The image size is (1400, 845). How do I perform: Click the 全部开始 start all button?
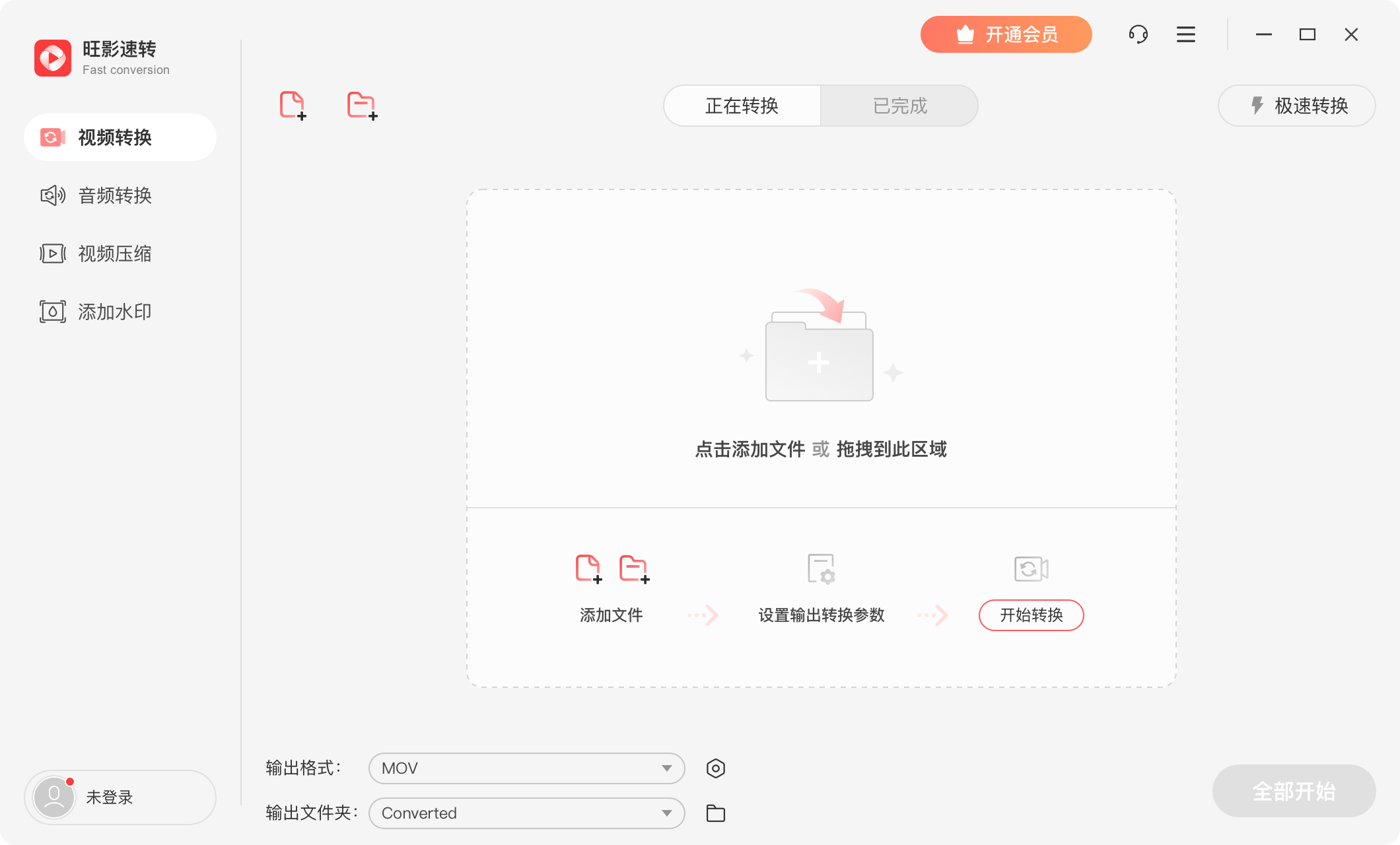tap(1294, 790)
